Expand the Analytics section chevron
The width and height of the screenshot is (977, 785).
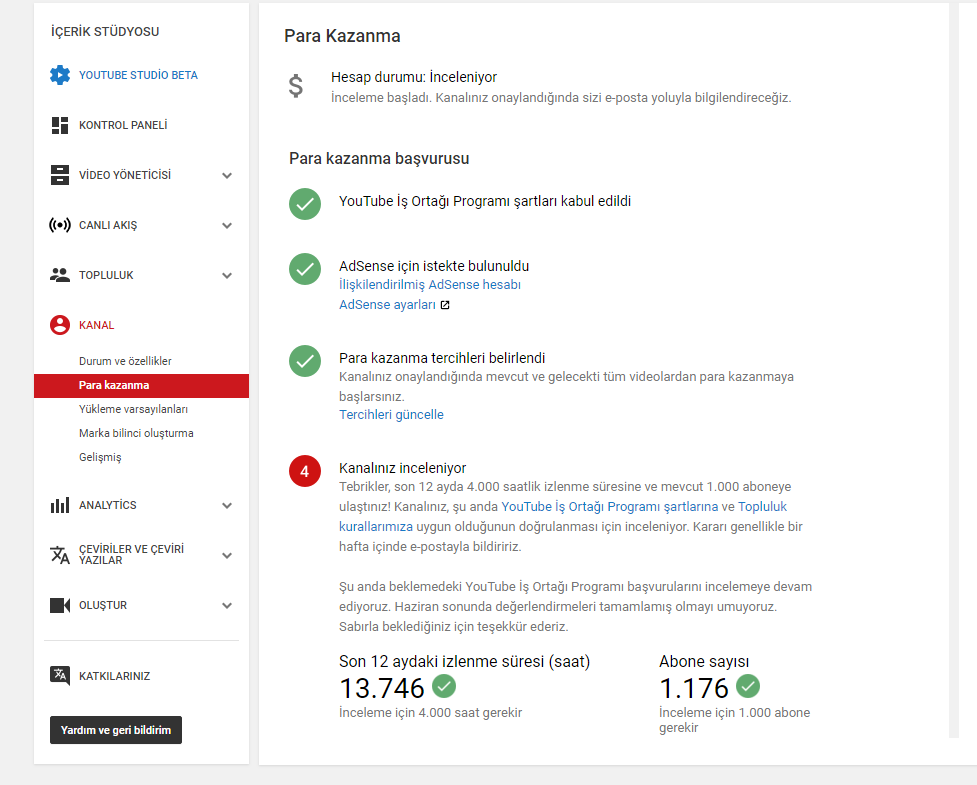coord(227,505)
